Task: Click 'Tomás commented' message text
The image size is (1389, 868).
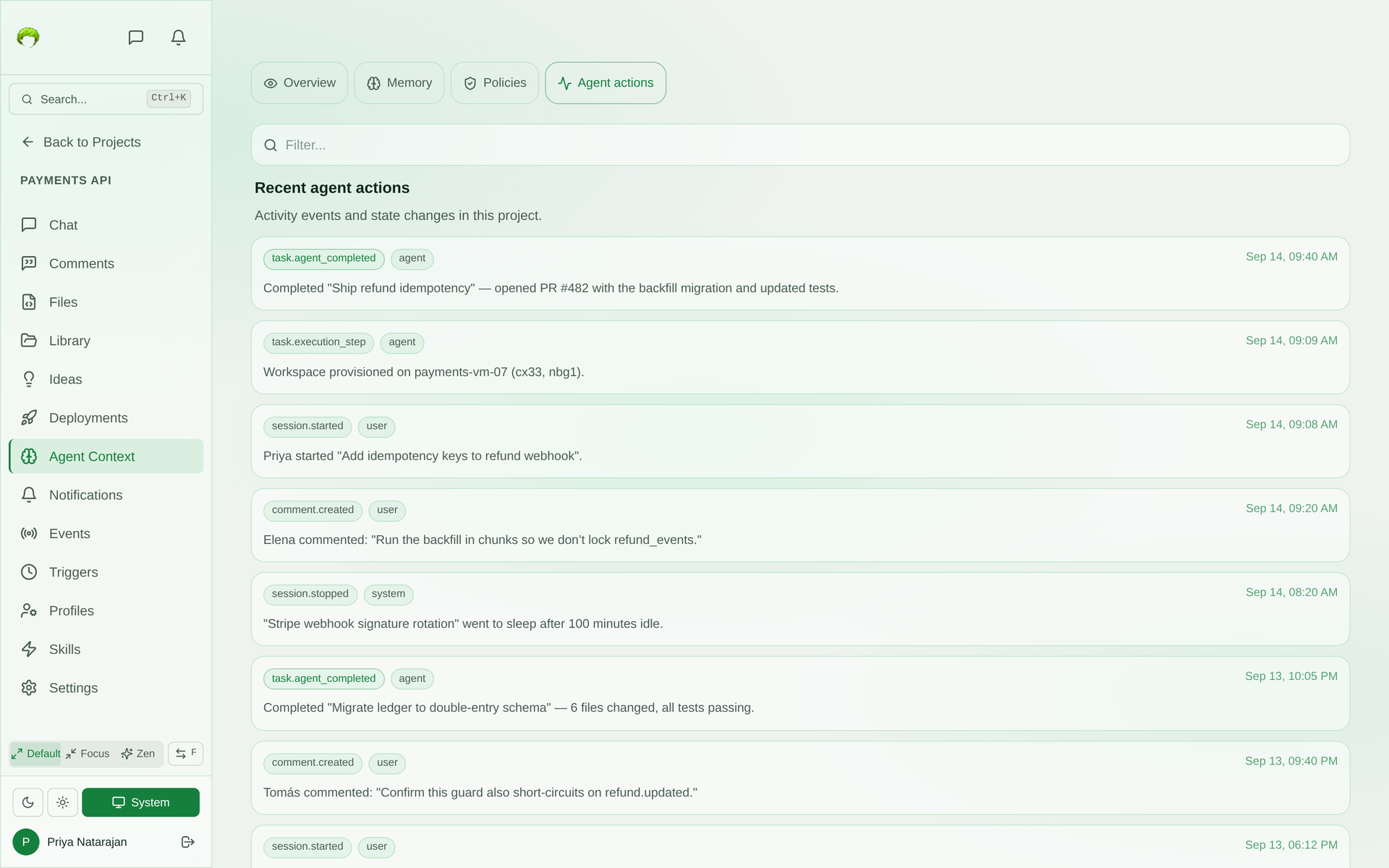Action: click(480, 792)
